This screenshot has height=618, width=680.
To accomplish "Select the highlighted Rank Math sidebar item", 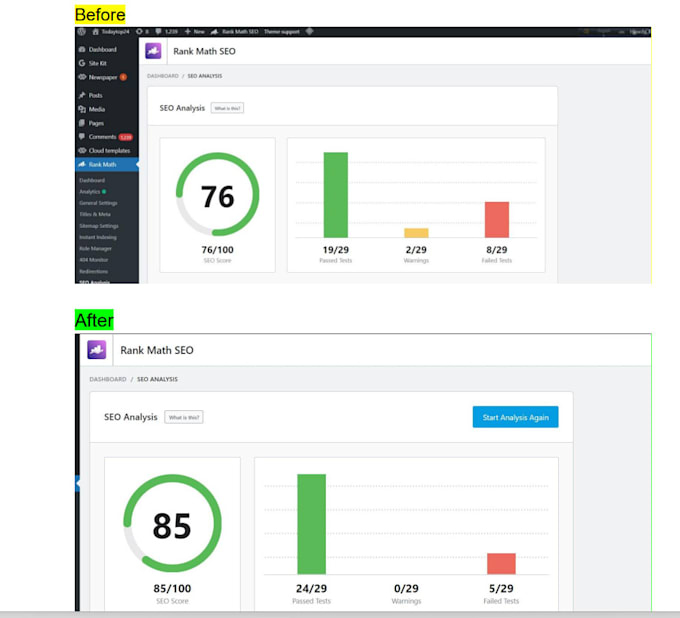I will (x=107, y=165).
